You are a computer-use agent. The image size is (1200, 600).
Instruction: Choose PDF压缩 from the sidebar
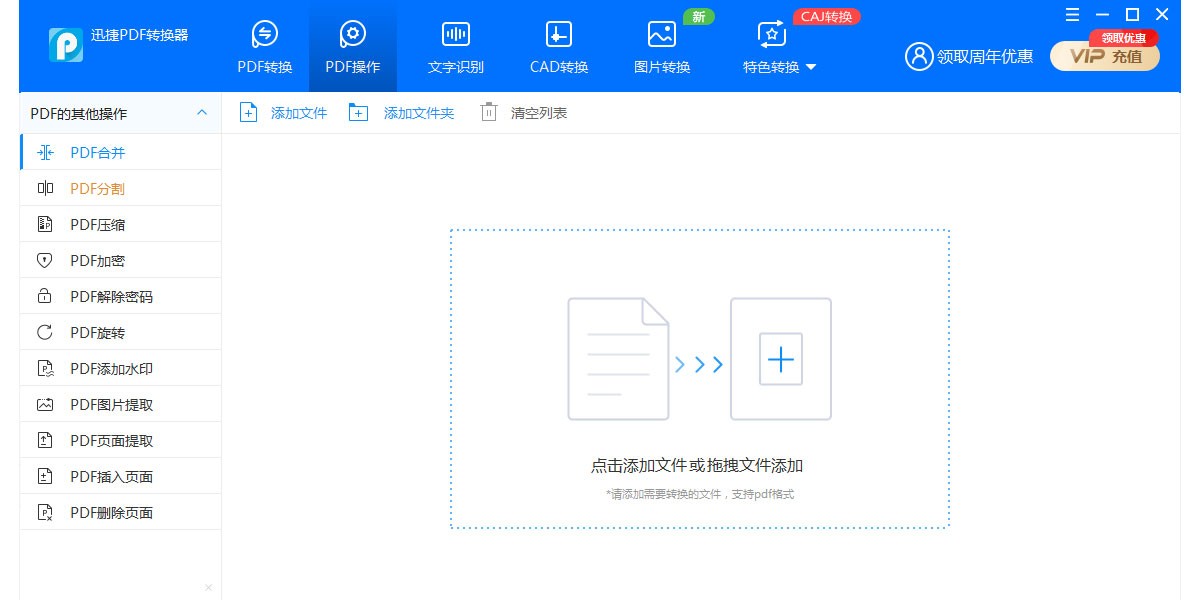97,224
